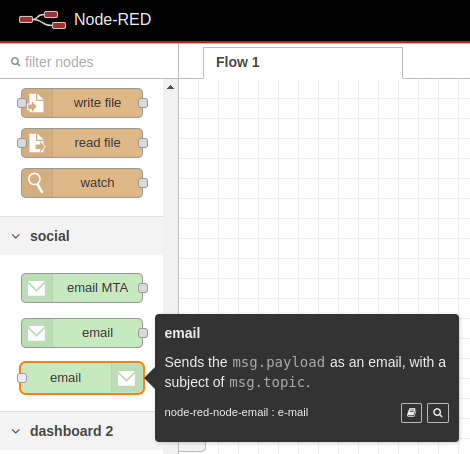Viewport: 470px width, 454px height.
Task: Click the highlighted email output node's envelope icon
Action: [x=127, y=378]
